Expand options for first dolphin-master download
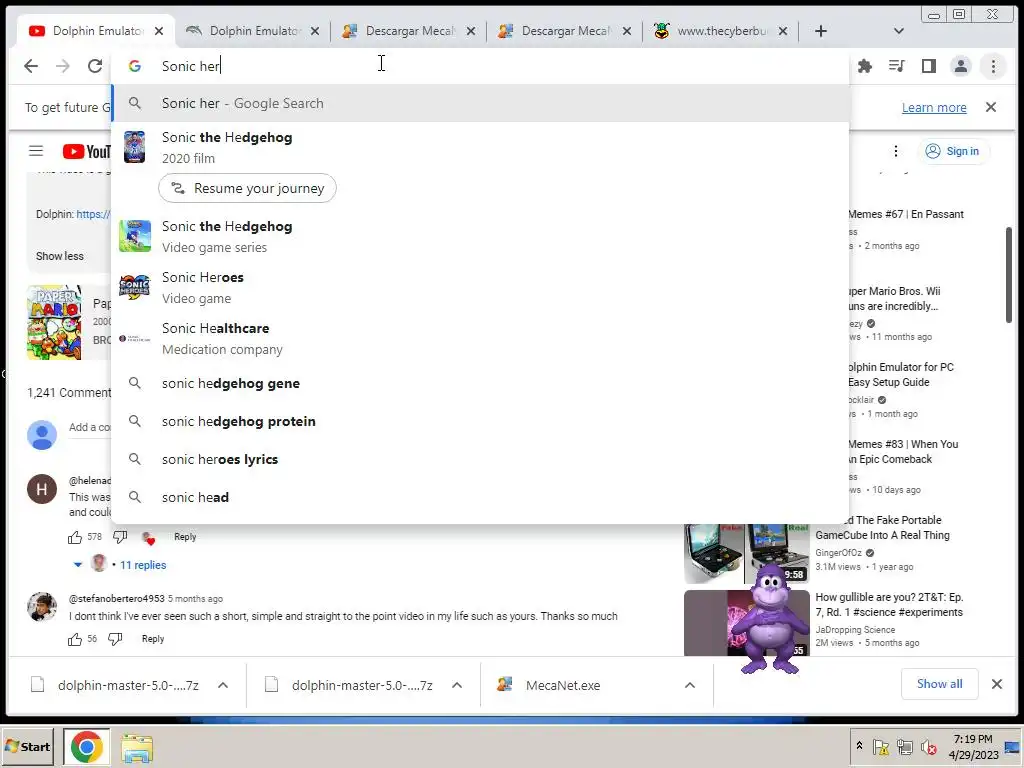 223,685
